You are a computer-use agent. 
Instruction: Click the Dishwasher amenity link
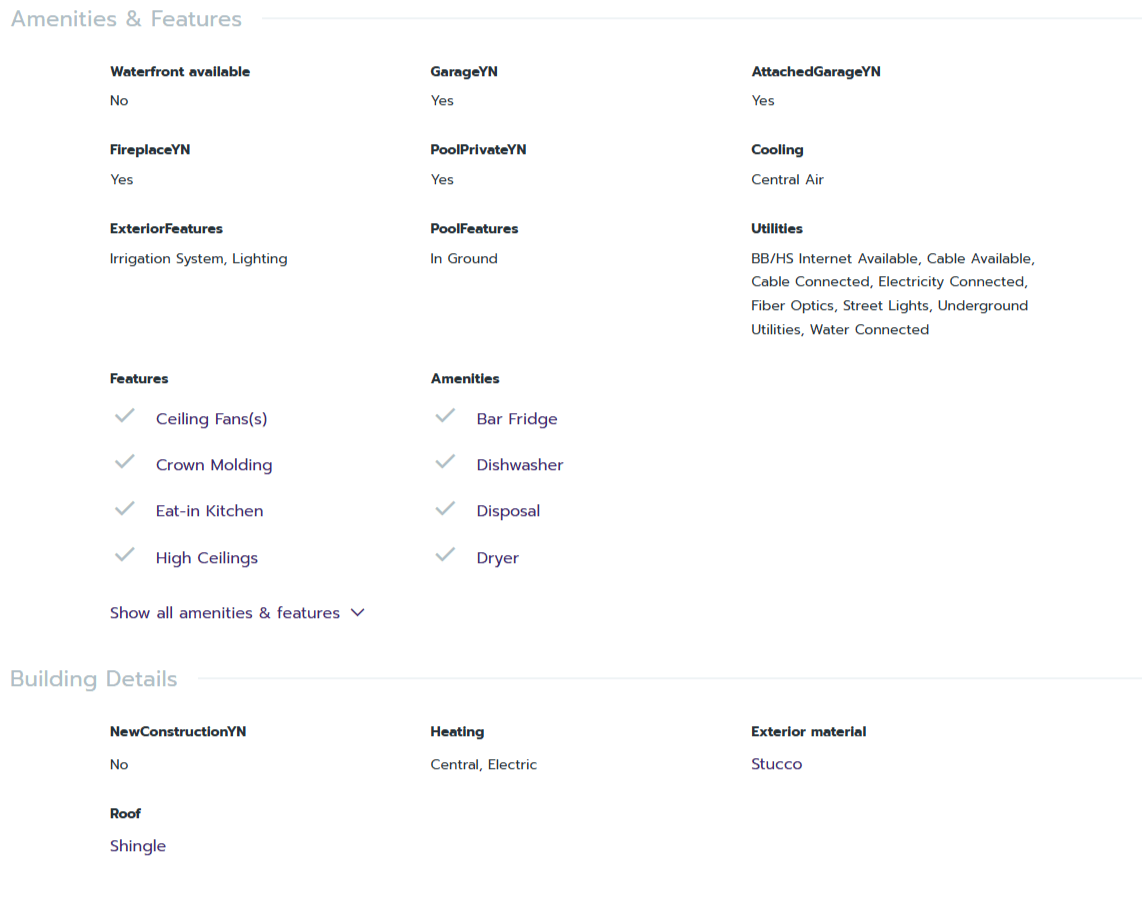point(520,465)
